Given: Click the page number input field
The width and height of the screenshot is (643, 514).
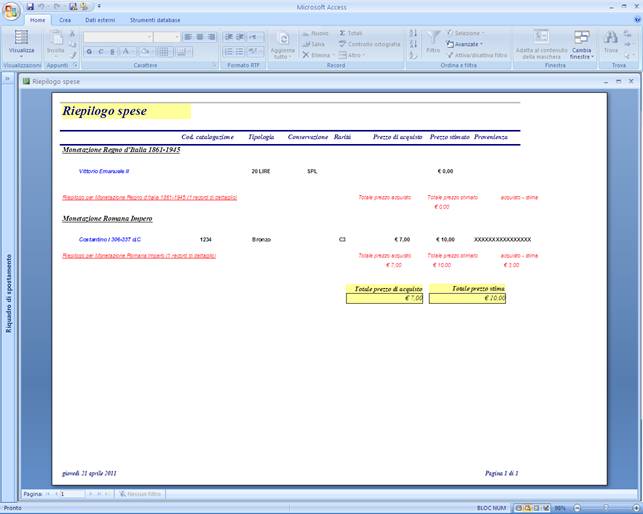Looking at the screenshot, I should pyautogui.click(x=72, y=494).
